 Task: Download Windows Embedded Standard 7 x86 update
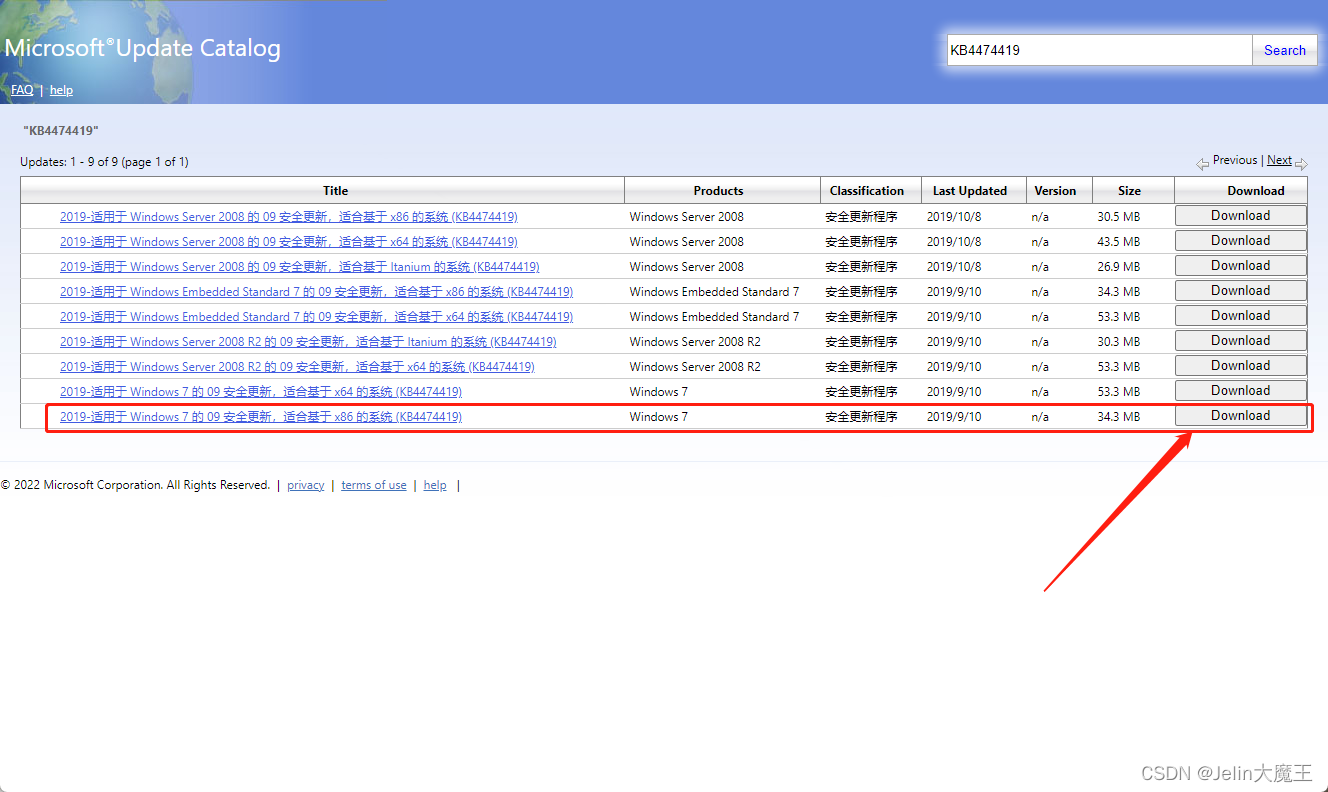click(x=1240, y=291)
